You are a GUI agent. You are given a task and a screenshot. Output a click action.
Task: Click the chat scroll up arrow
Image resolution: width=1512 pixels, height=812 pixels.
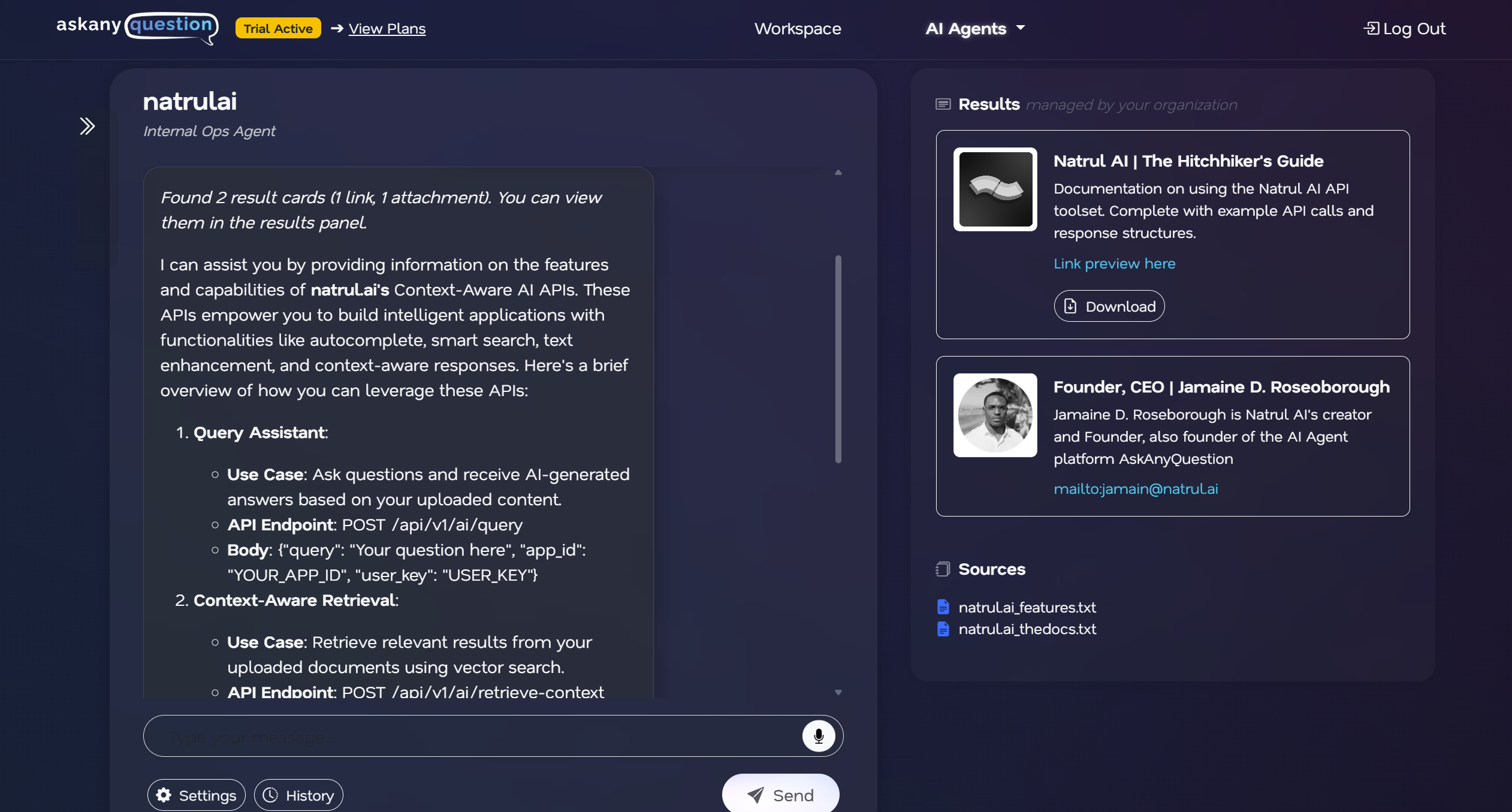click(x=838, y=173)
